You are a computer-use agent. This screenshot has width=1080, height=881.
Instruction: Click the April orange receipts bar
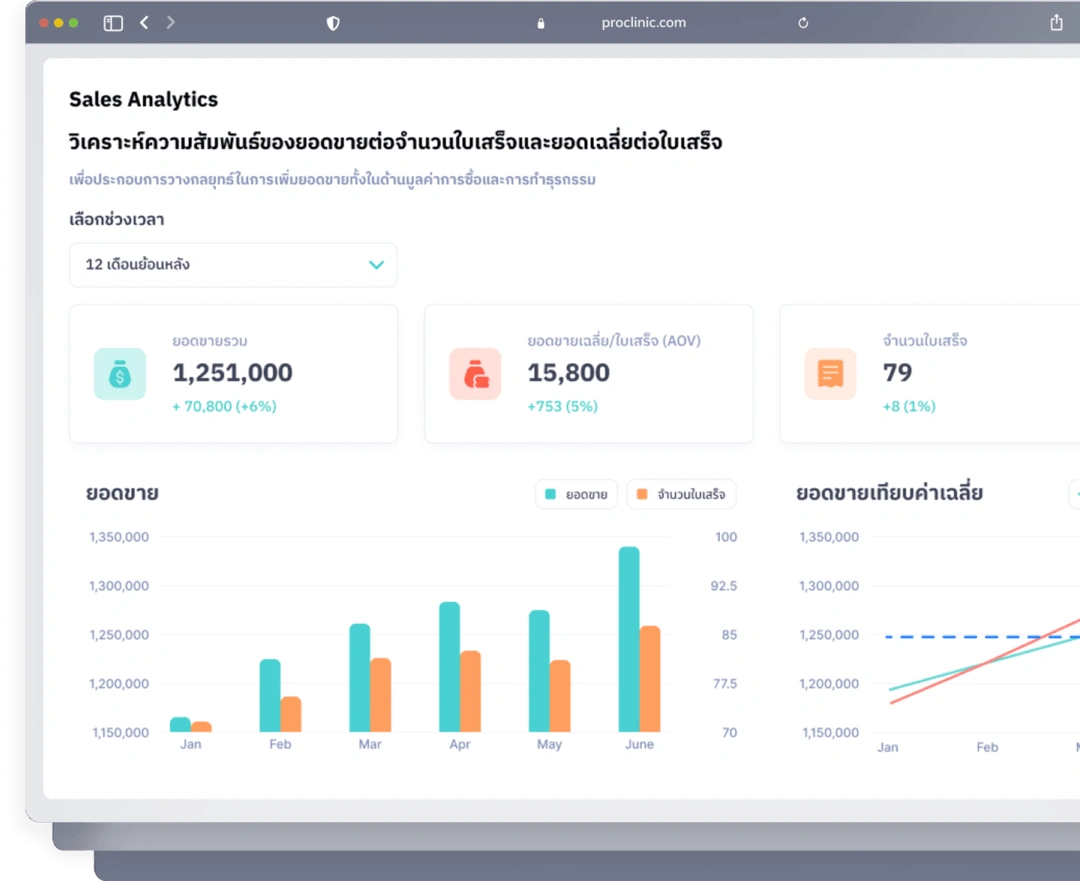click(470, 691)
